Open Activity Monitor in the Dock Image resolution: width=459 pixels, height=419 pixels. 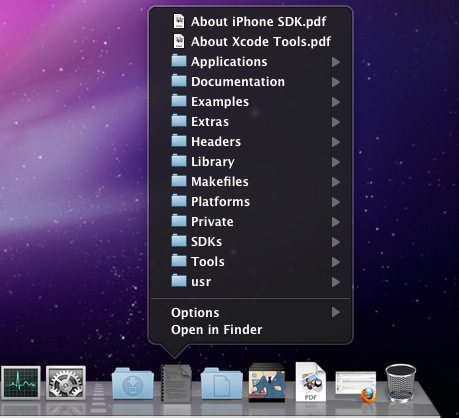[21, 383]
